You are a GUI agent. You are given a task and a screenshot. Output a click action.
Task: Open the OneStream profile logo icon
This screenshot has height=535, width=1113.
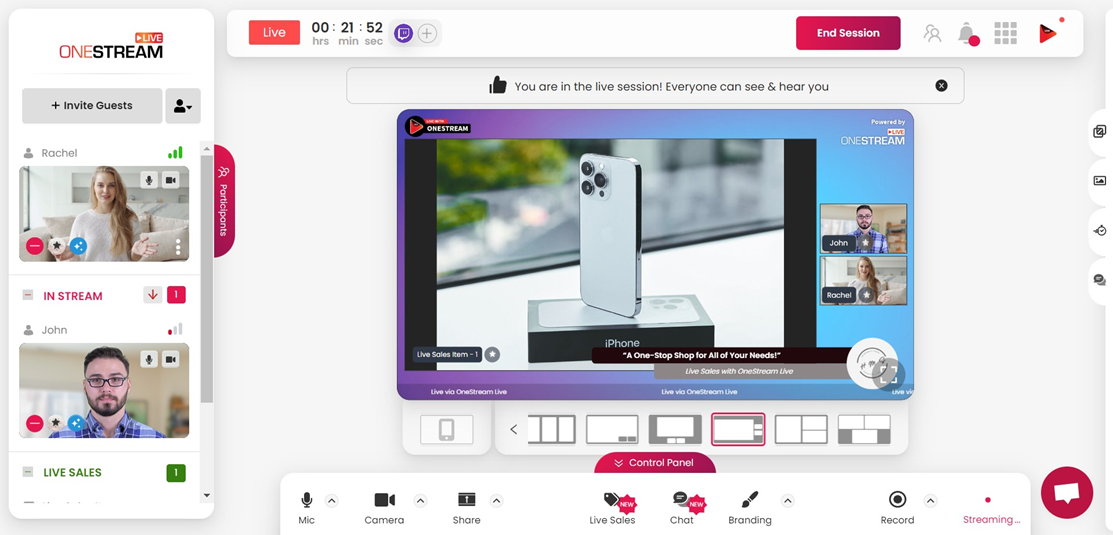[x=1048, y=33]
